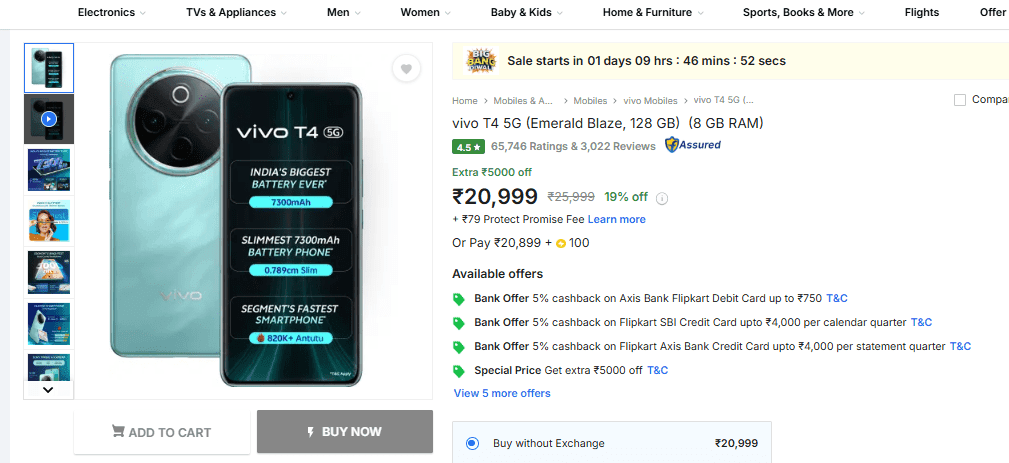Click the Big Bang sale logo
The image size is (1009, 463).
(481, 61)
